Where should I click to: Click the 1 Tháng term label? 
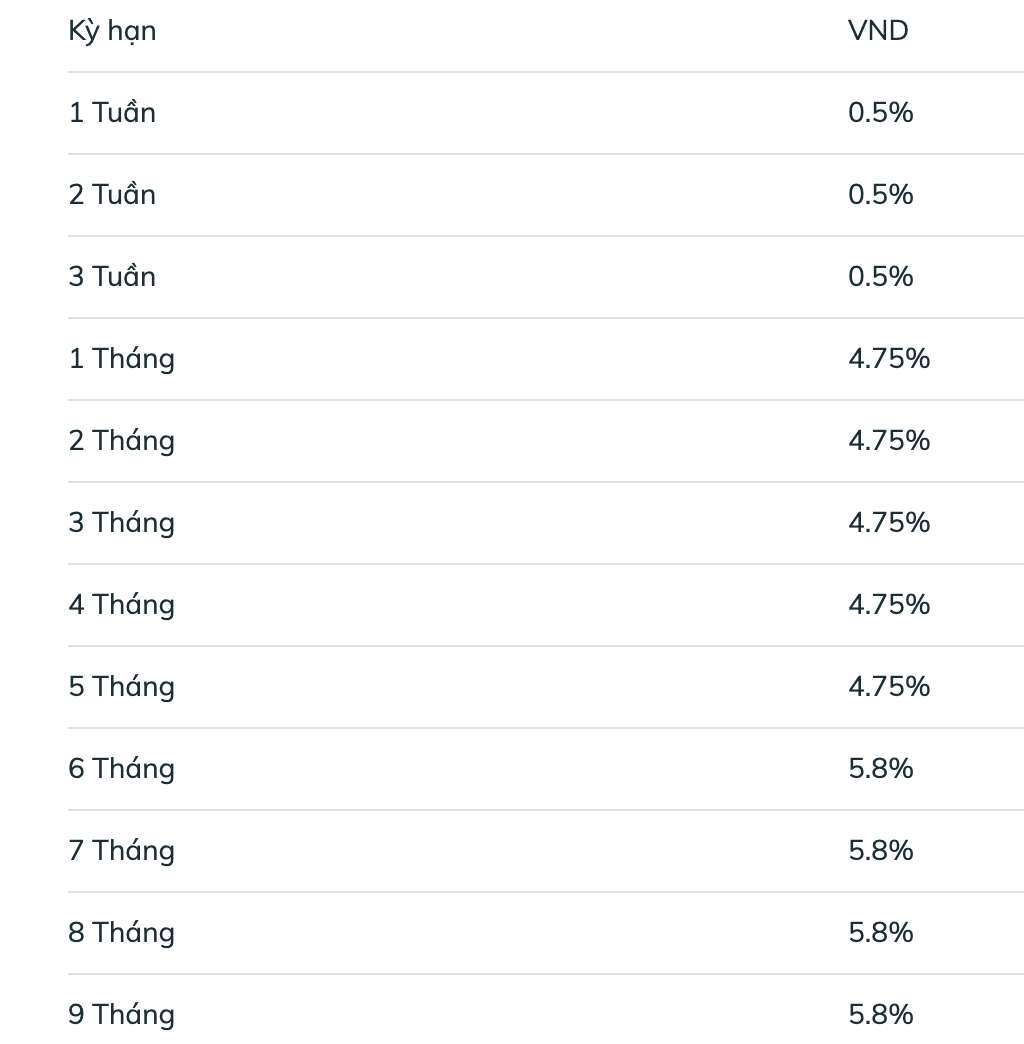[x=121, y=359]
